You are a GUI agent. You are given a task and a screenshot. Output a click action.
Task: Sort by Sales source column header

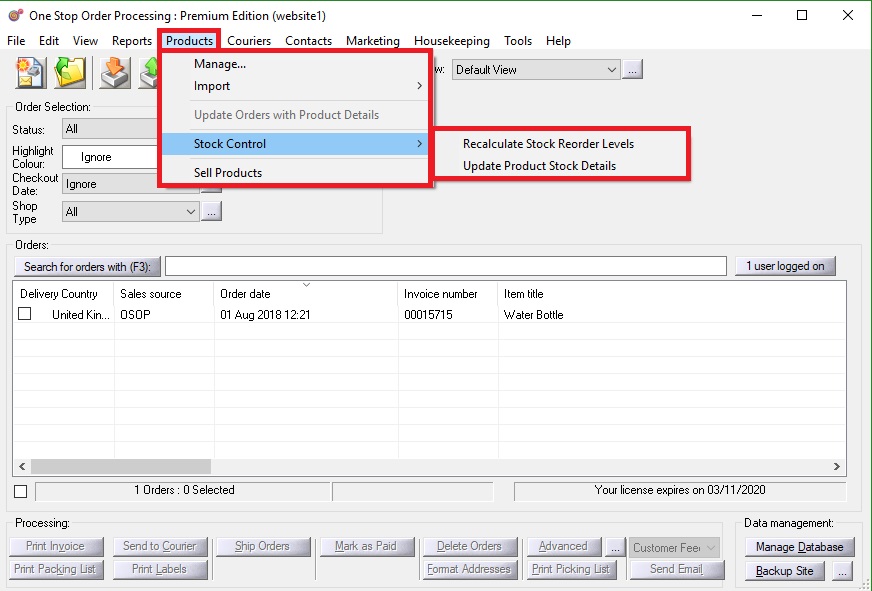point(164,294)
